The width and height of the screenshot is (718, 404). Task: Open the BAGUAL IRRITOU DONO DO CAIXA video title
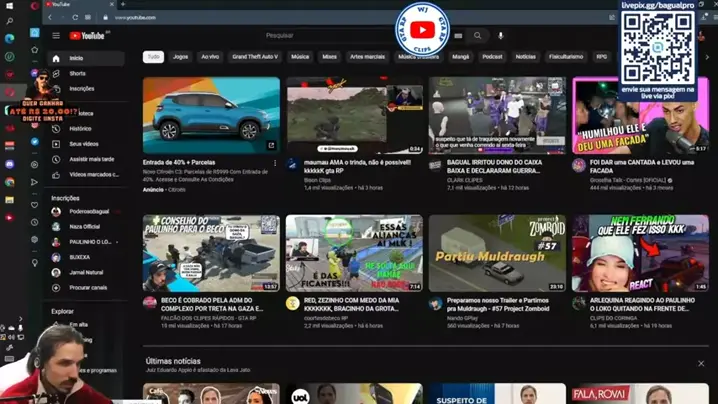pos(495,167)
